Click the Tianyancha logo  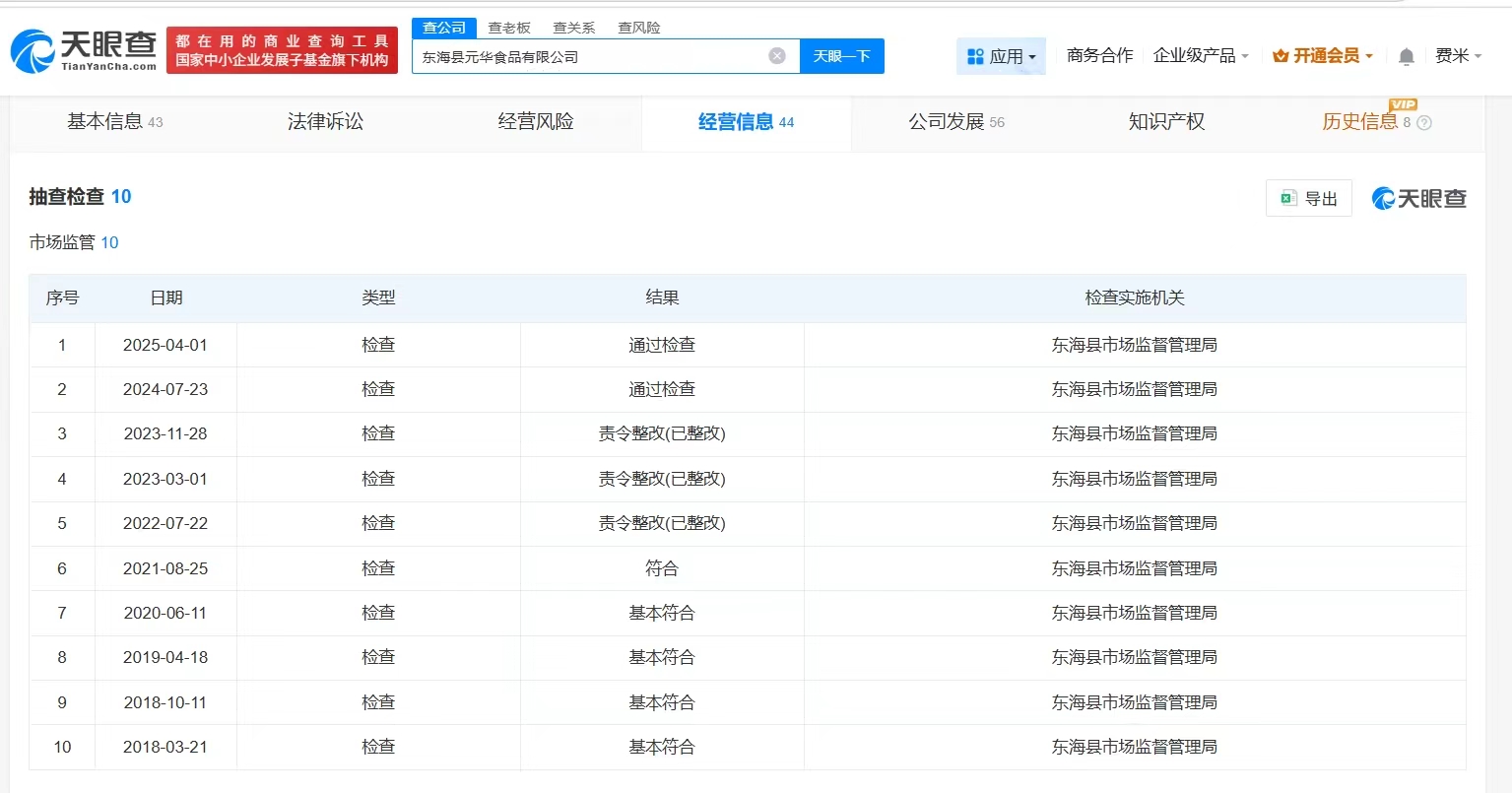(x=84, y=50)
